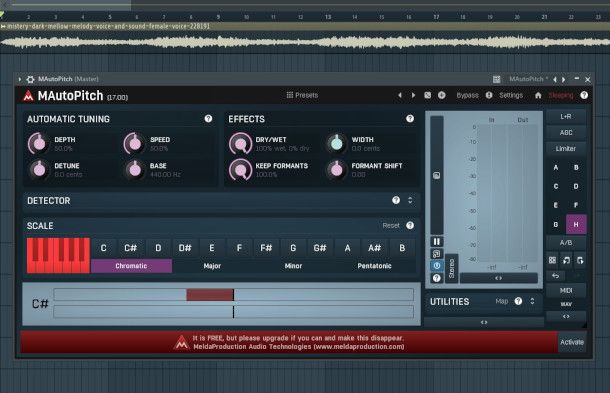This screenshot has height=393, width=610.
Task: Select next preset arrow beside Presets
Action: coord(413,95)
